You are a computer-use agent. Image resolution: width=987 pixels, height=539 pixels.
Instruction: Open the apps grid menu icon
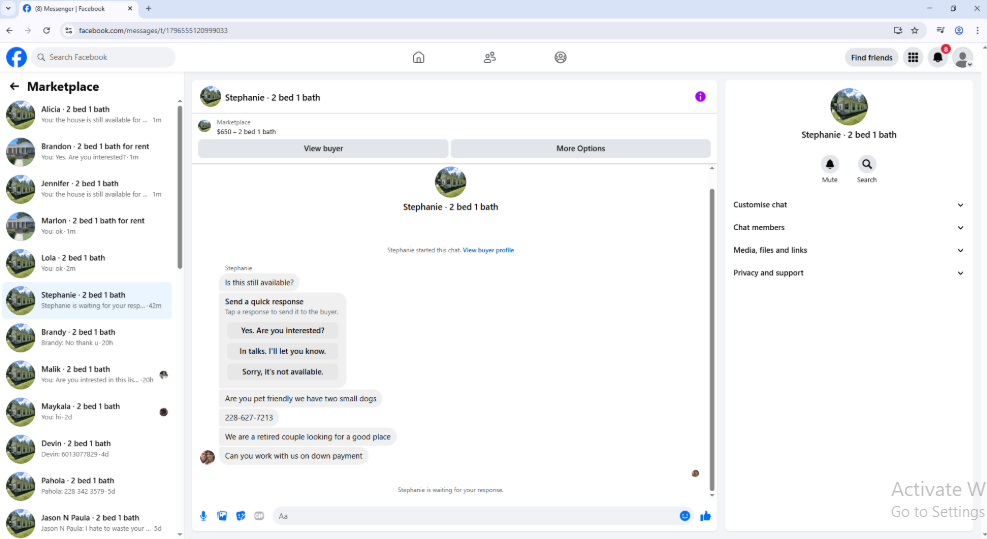pos(913,57)
